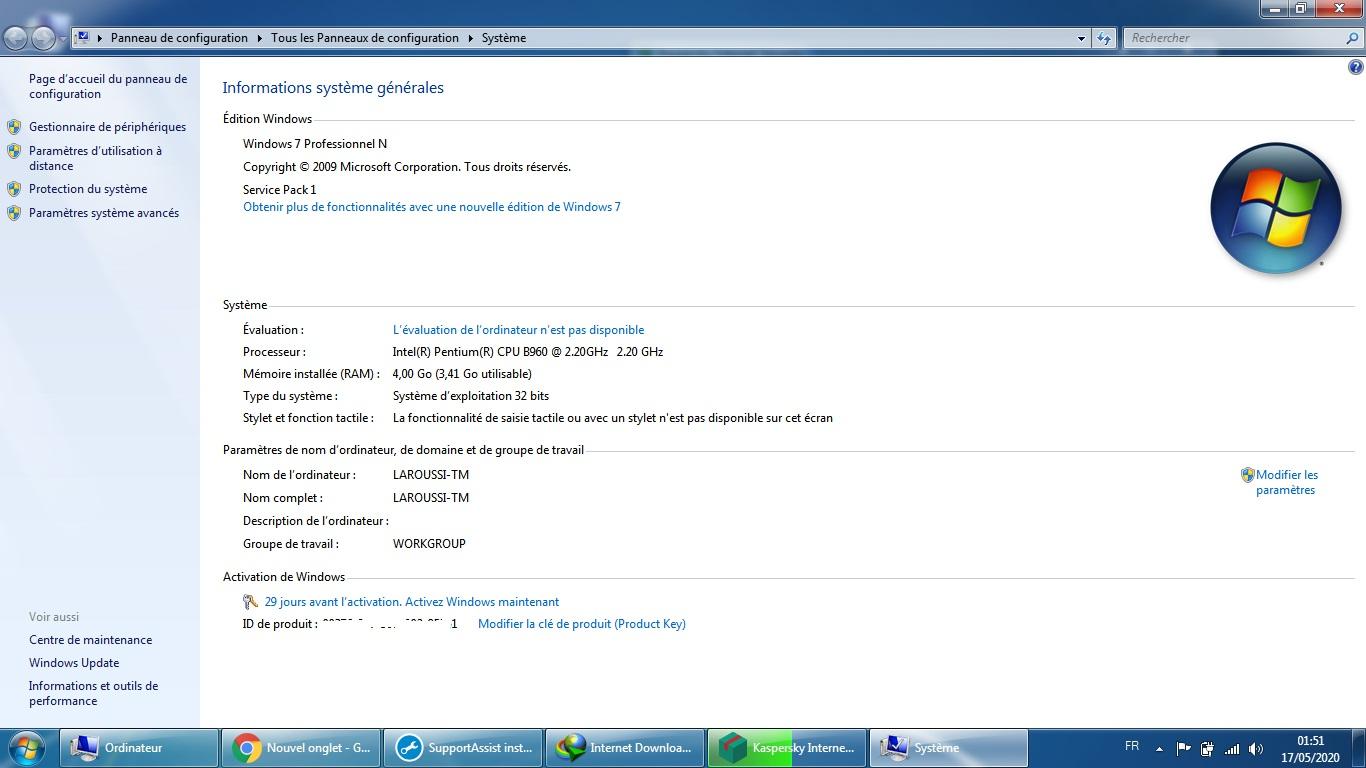Switch to Kaspersky Internet taskbar button
This screenshot has height=768, width=1366.
pyautogui.click(x=787, y=747)
